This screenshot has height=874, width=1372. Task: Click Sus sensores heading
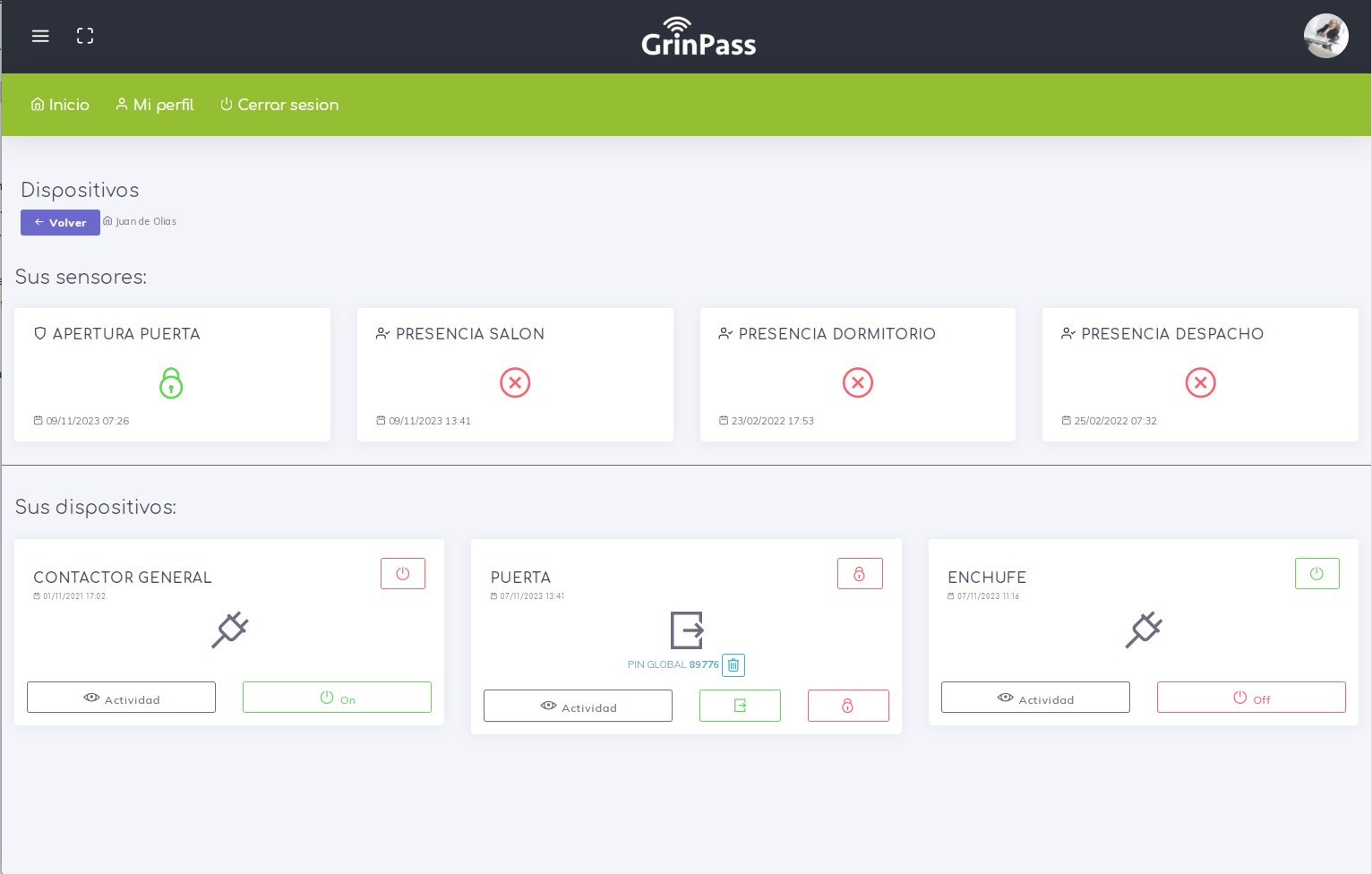tap(81, 277)
